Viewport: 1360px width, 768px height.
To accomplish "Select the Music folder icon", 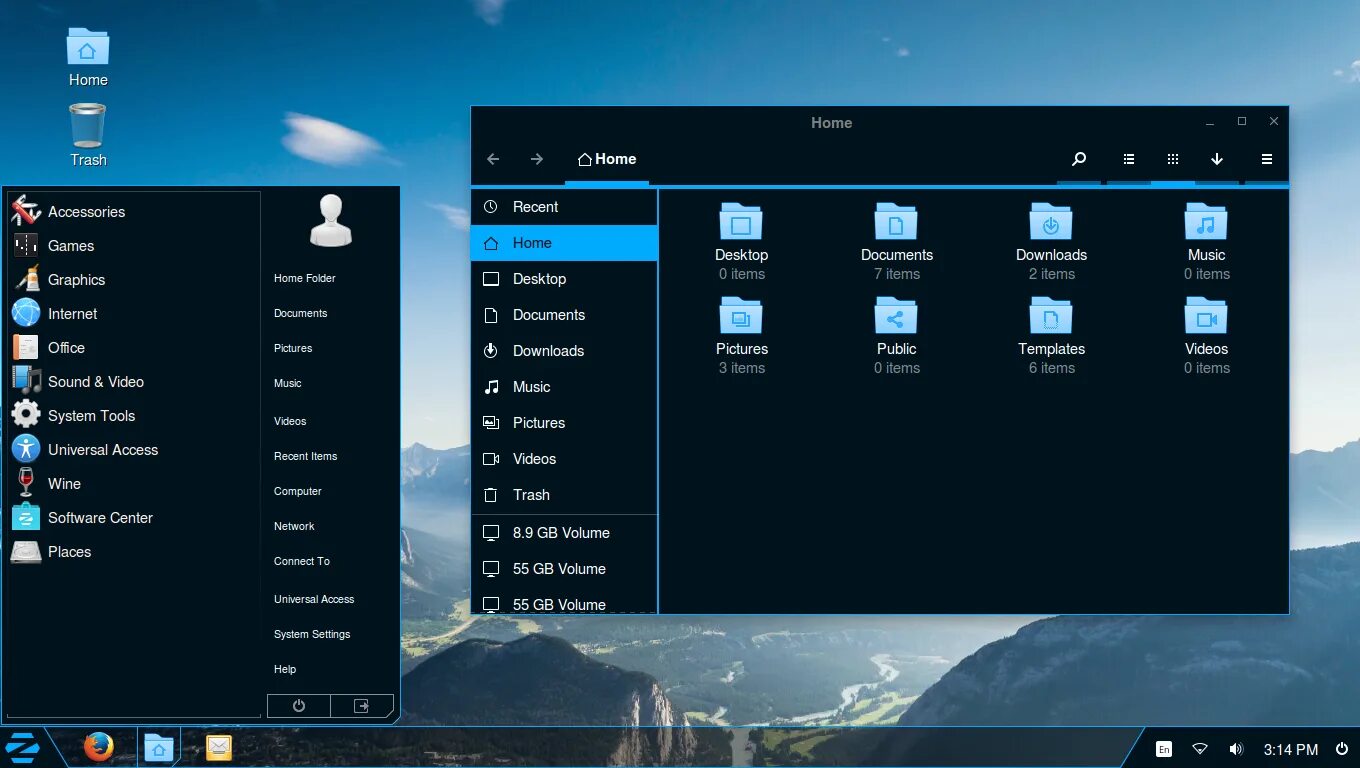I will pos(1206,222).
